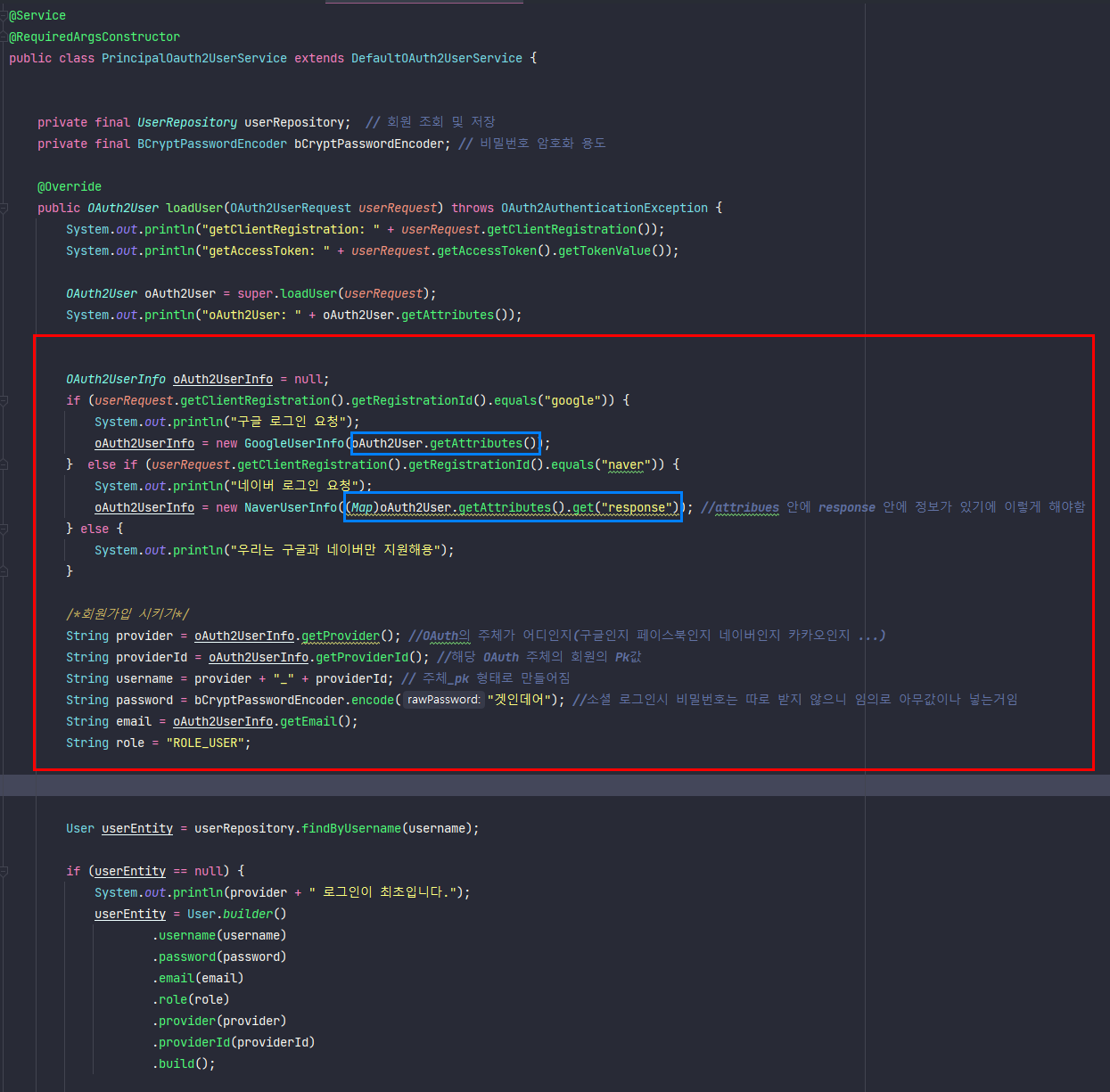The height and width of the screenshot is (1092, 1110).
Task: Click the comment about attribues and response
Action: 893,507
